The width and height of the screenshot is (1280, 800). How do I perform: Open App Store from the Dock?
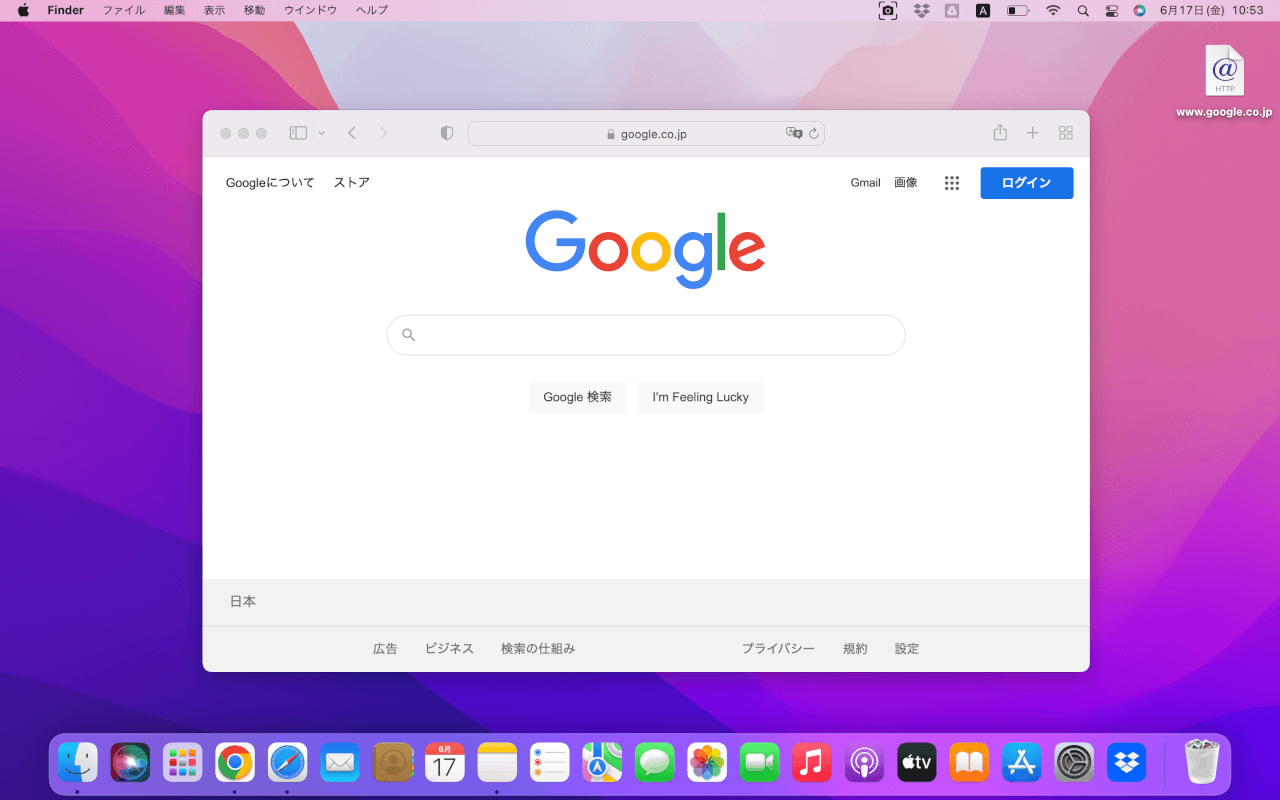coord(1022,763)
